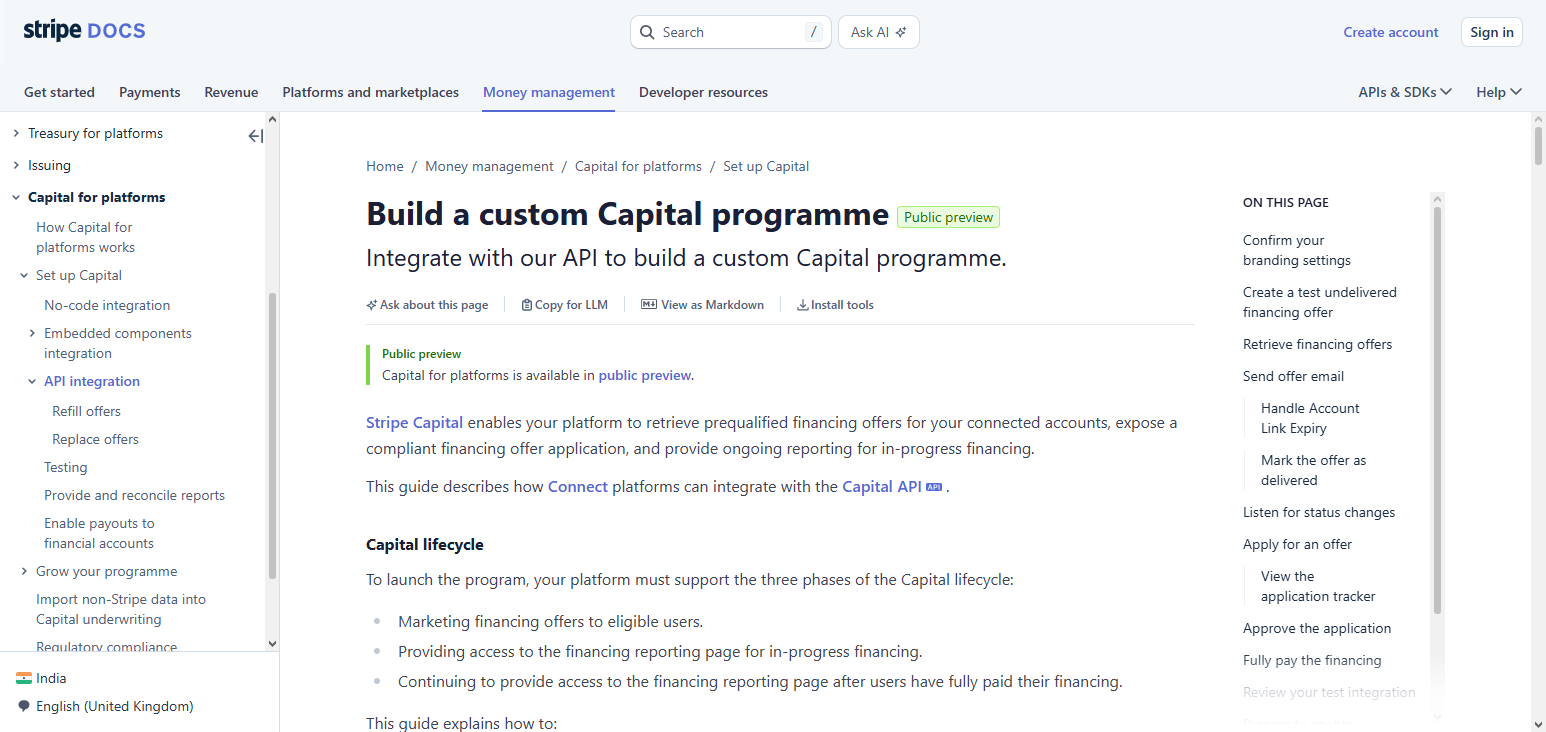Viewport: 1546px width, 732px height.
Task: Open the public preview inline link
Action: (x=645, y=376)
